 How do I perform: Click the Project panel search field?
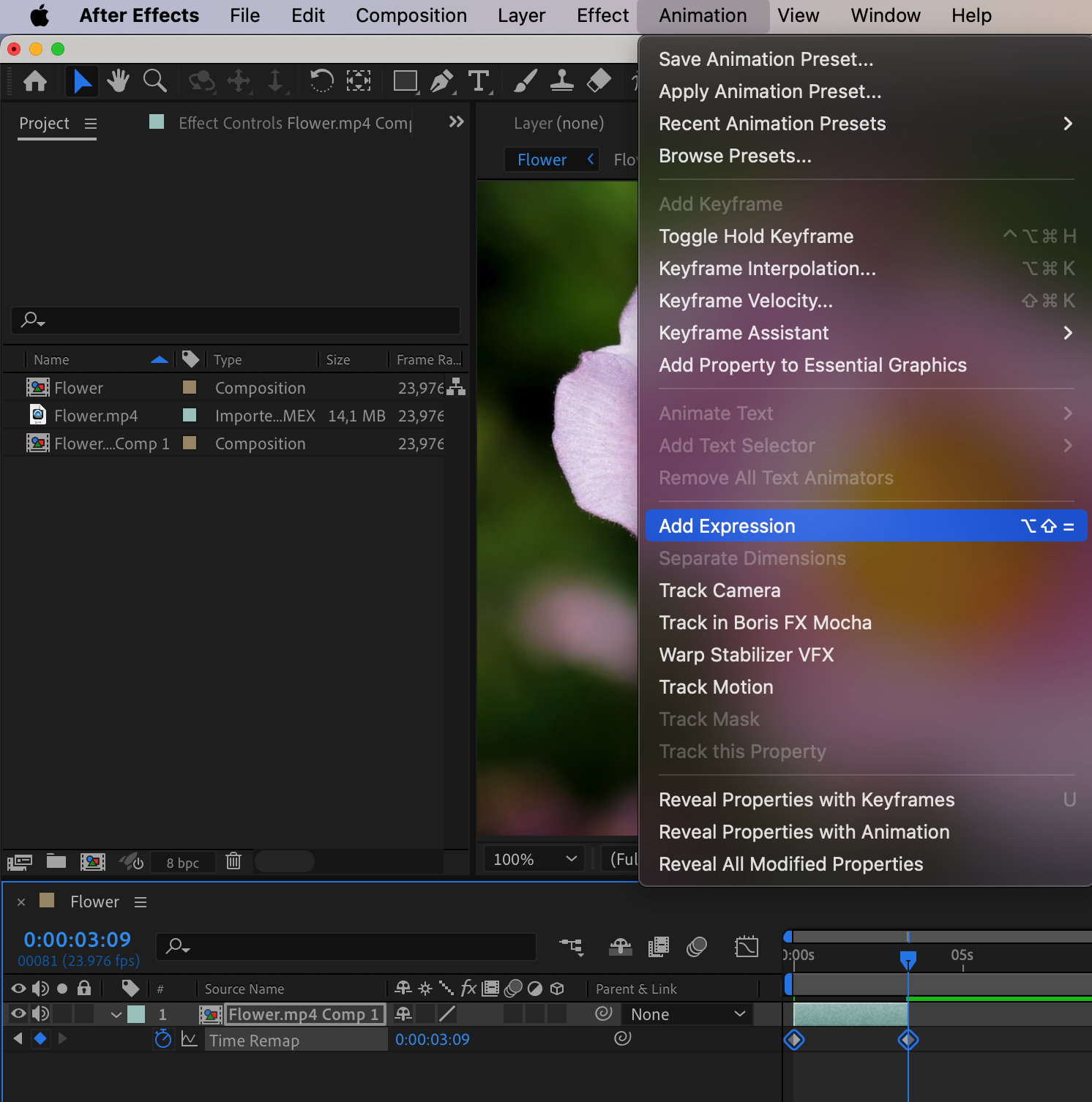coord(236,320)
